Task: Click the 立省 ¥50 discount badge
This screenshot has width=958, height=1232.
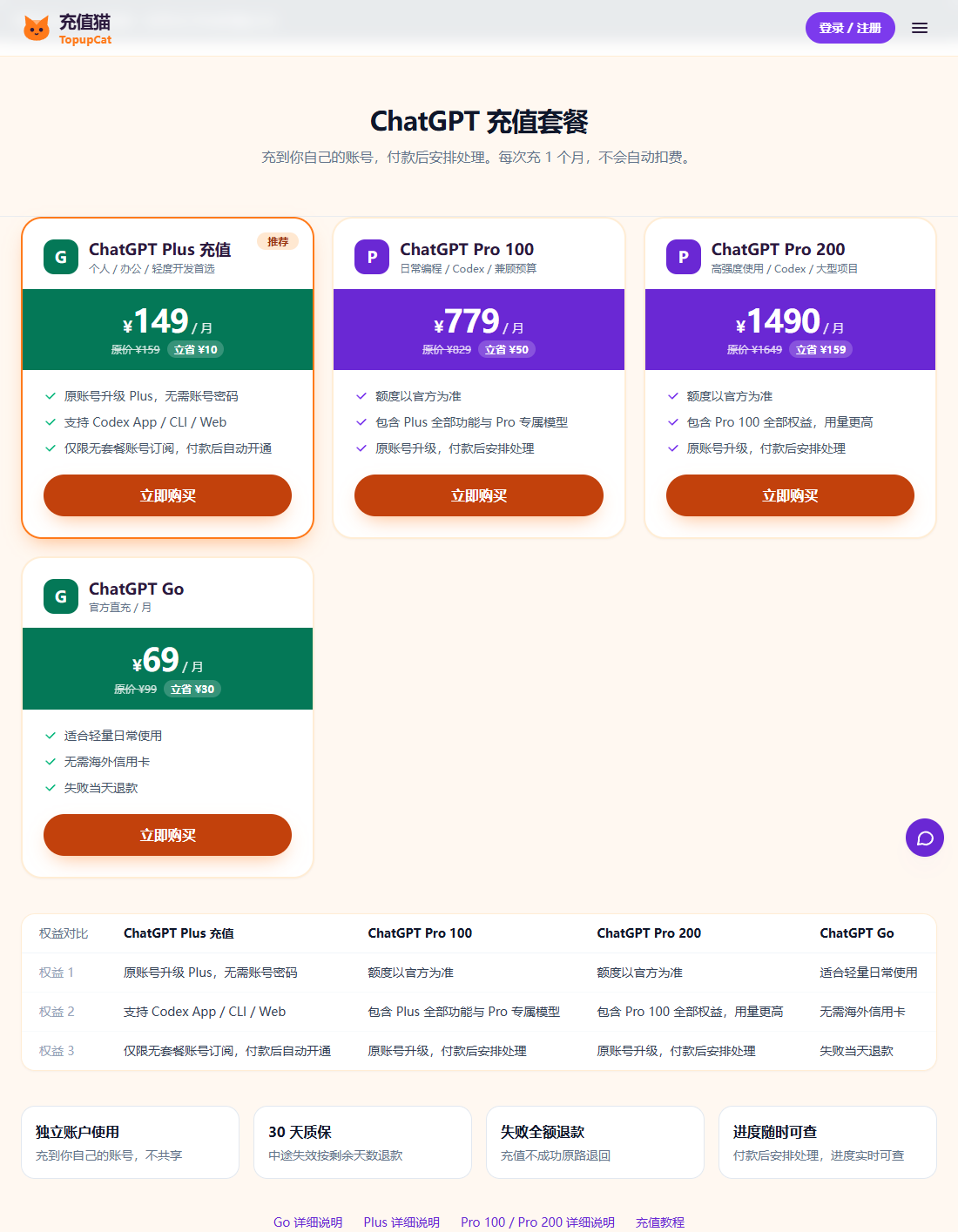Action: pos(507,349)
